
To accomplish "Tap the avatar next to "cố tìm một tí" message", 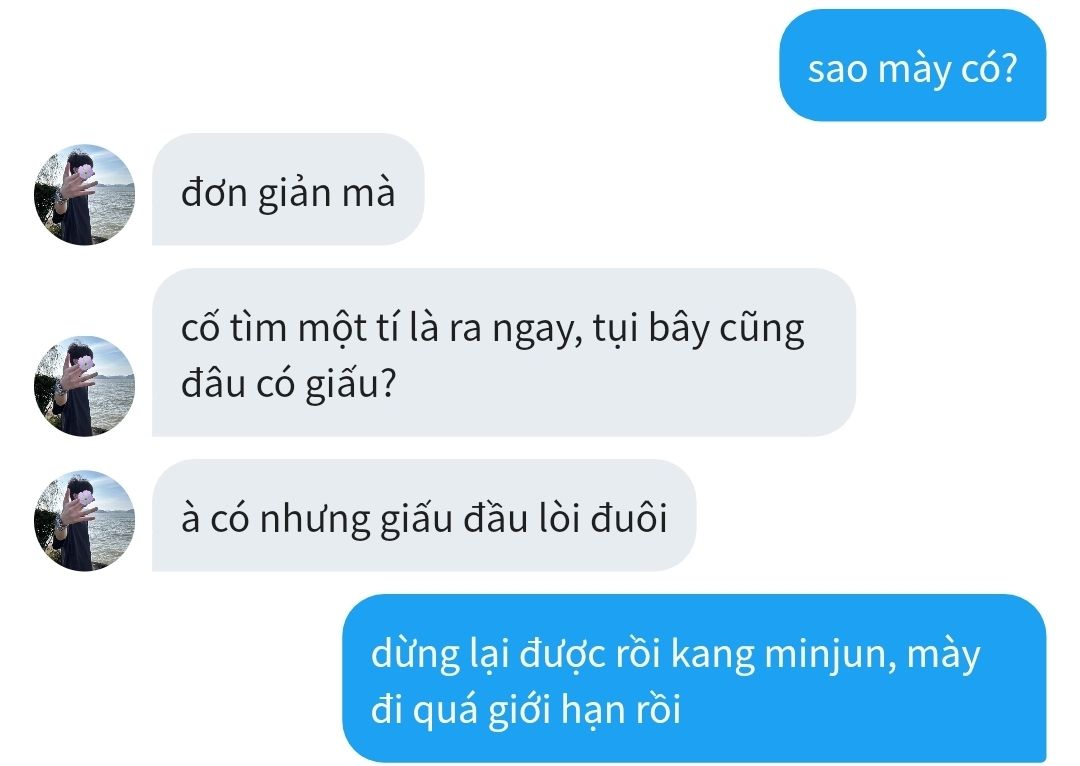I will [x=84, y=386].
